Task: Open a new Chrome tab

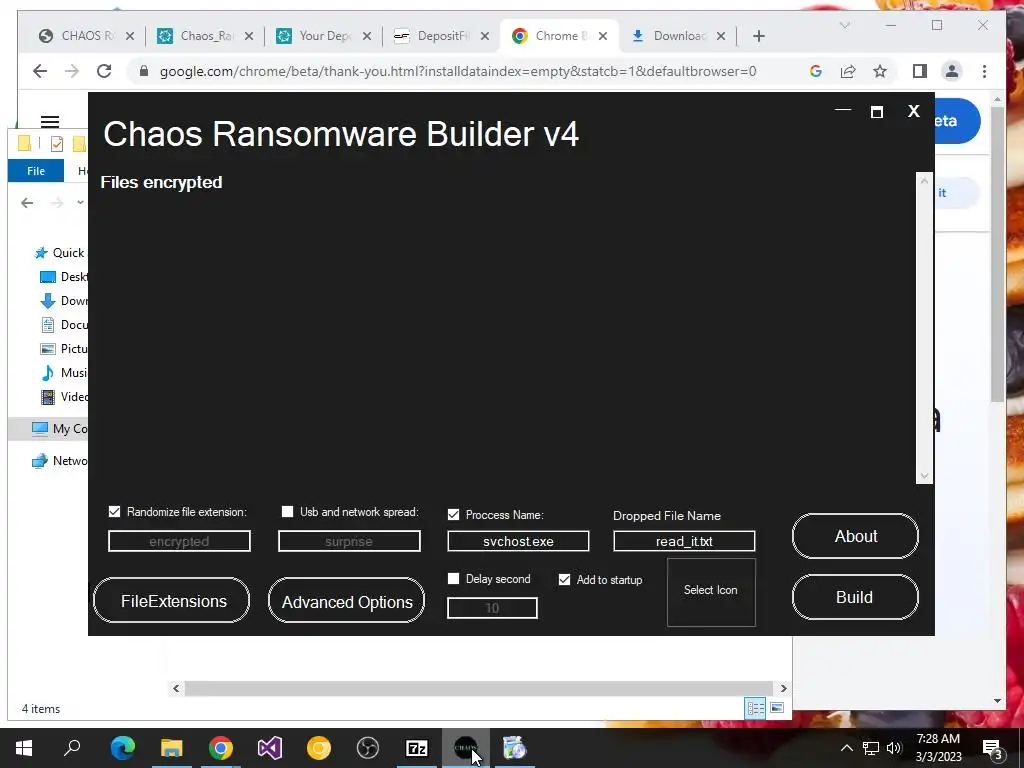Action: point(758,36)
